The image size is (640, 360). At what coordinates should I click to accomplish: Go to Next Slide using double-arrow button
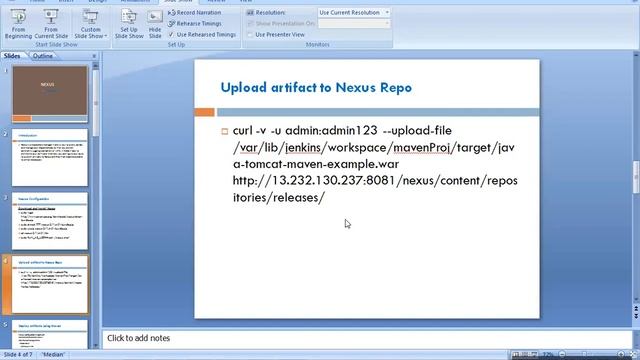pos(636,316)
